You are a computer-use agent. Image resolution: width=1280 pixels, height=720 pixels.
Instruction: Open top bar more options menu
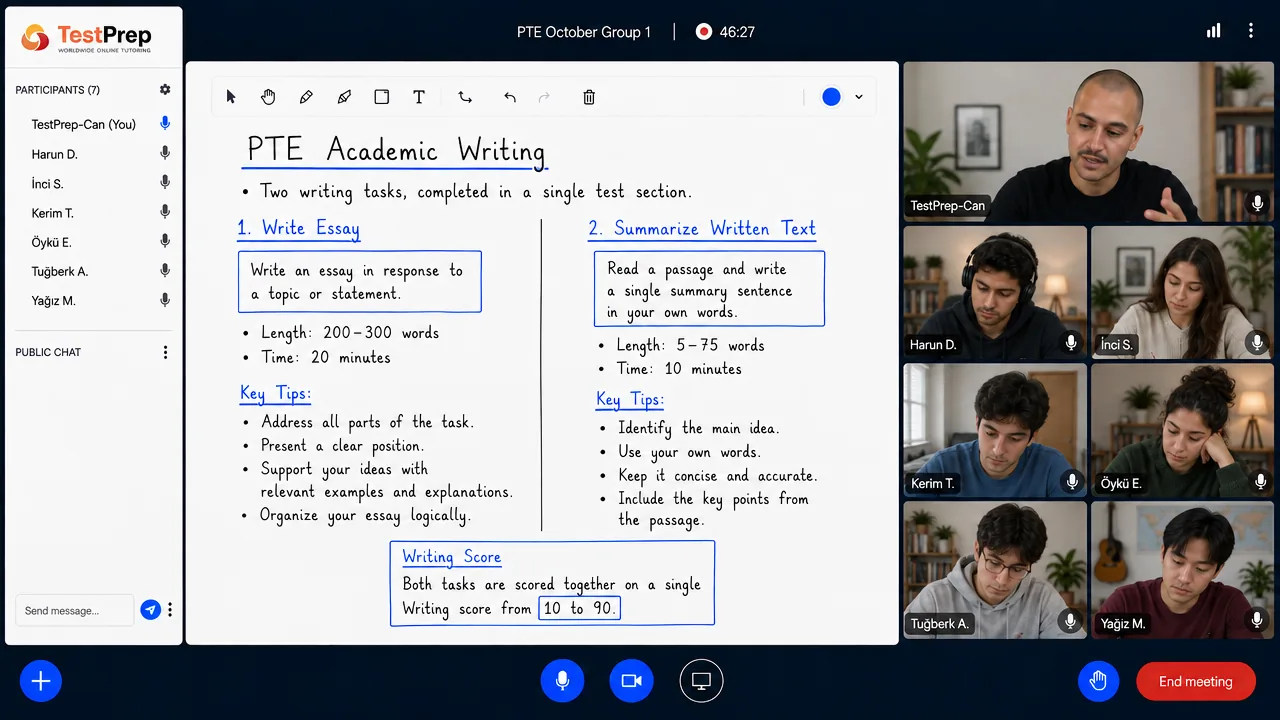[x=1250, y=31]
